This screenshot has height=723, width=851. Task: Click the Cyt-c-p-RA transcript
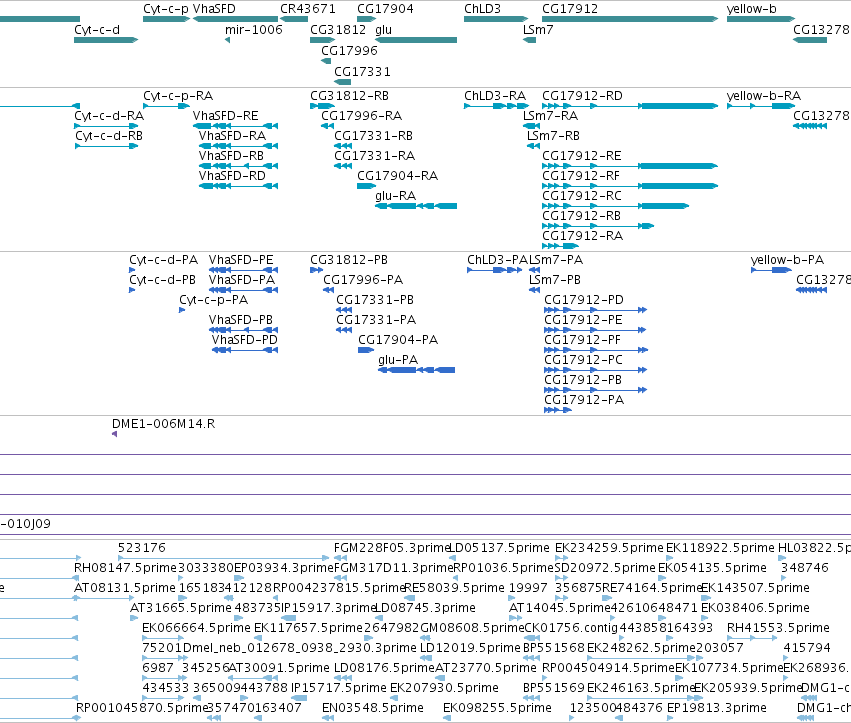pyautogui.click(x=167, y=106)
